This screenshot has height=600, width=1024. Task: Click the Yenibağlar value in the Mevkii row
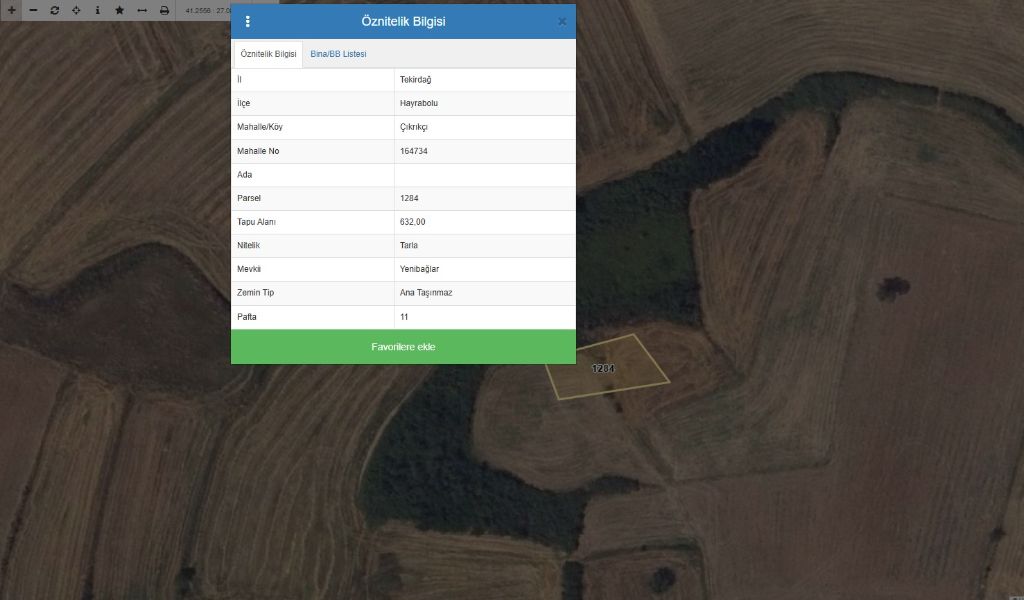tap(419, 269)
